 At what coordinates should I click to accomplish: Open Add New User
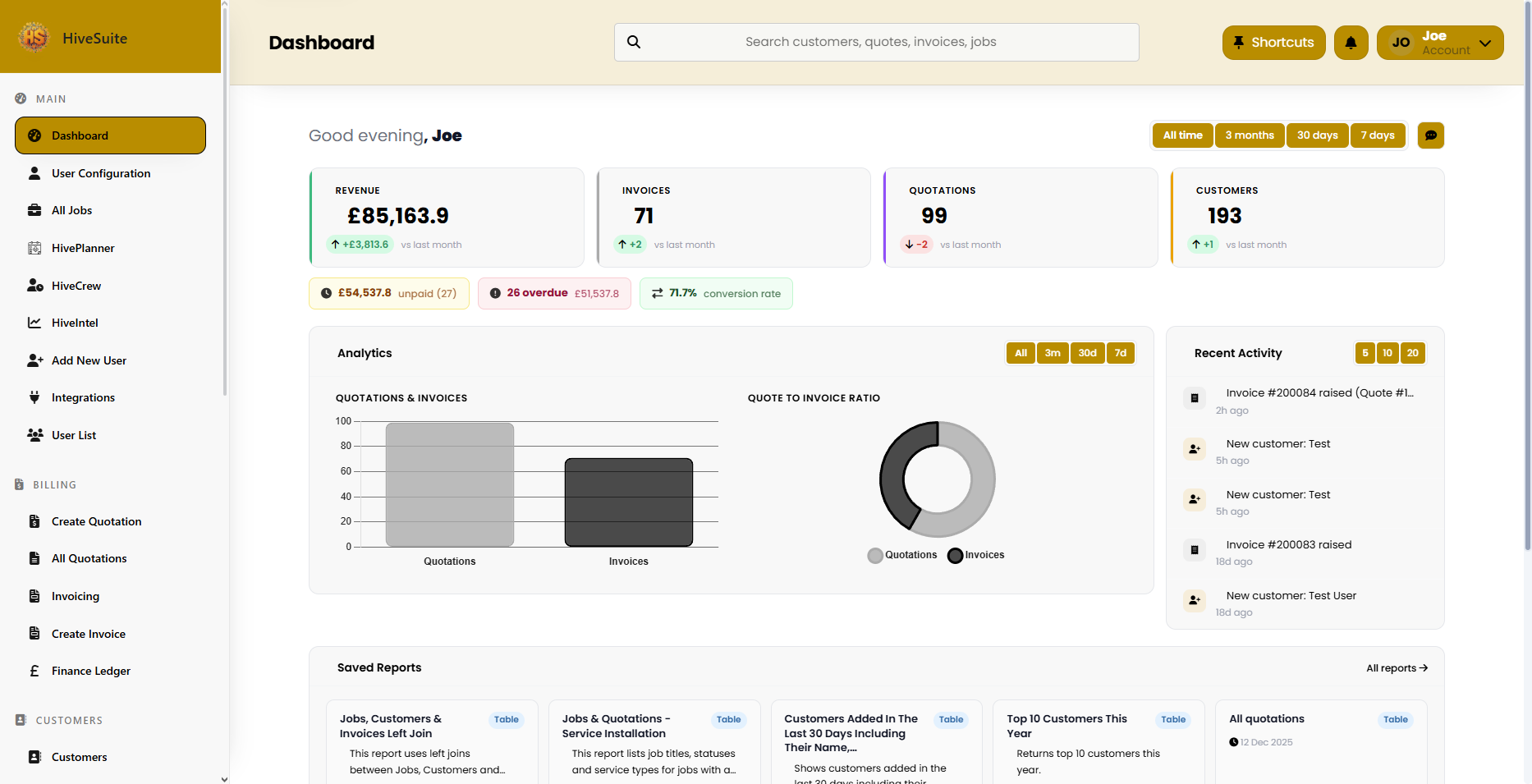[x=89, y=360]
